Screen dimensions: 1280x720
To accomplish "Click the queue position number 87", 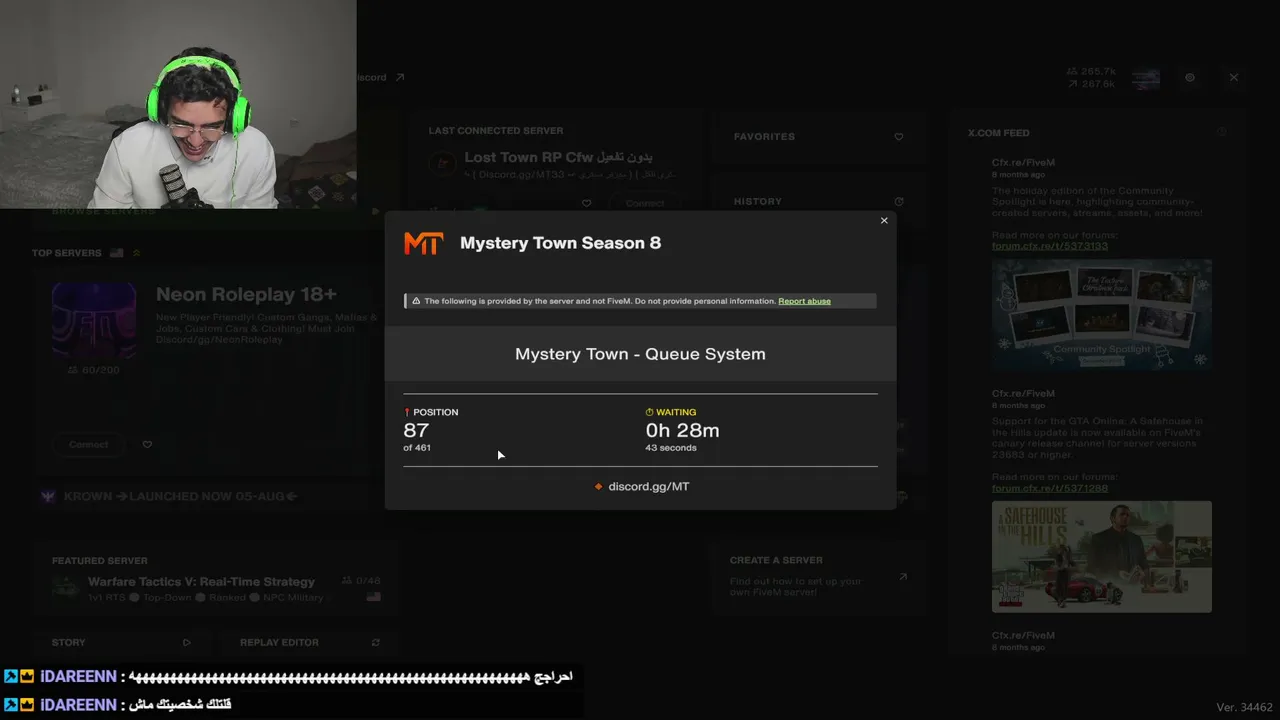I will (416, 430).
